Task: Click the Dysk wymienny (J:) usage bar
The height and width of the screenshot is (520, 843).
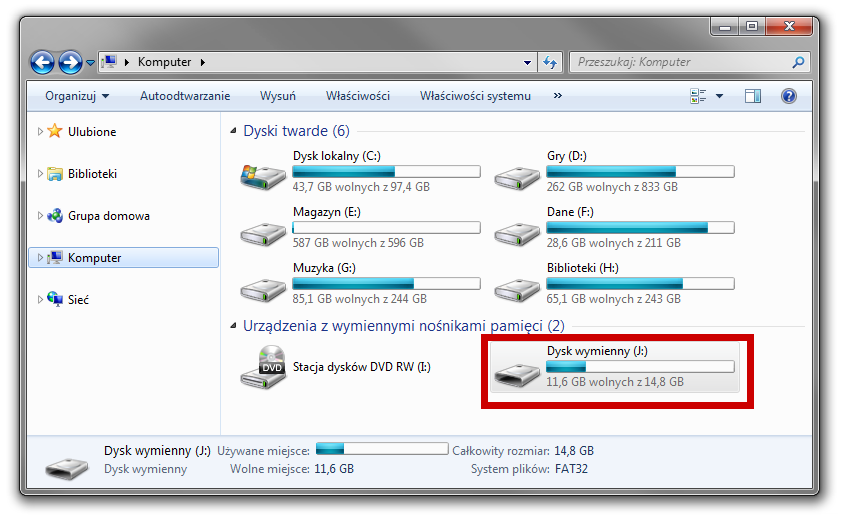Action: [x=640, y=367]
